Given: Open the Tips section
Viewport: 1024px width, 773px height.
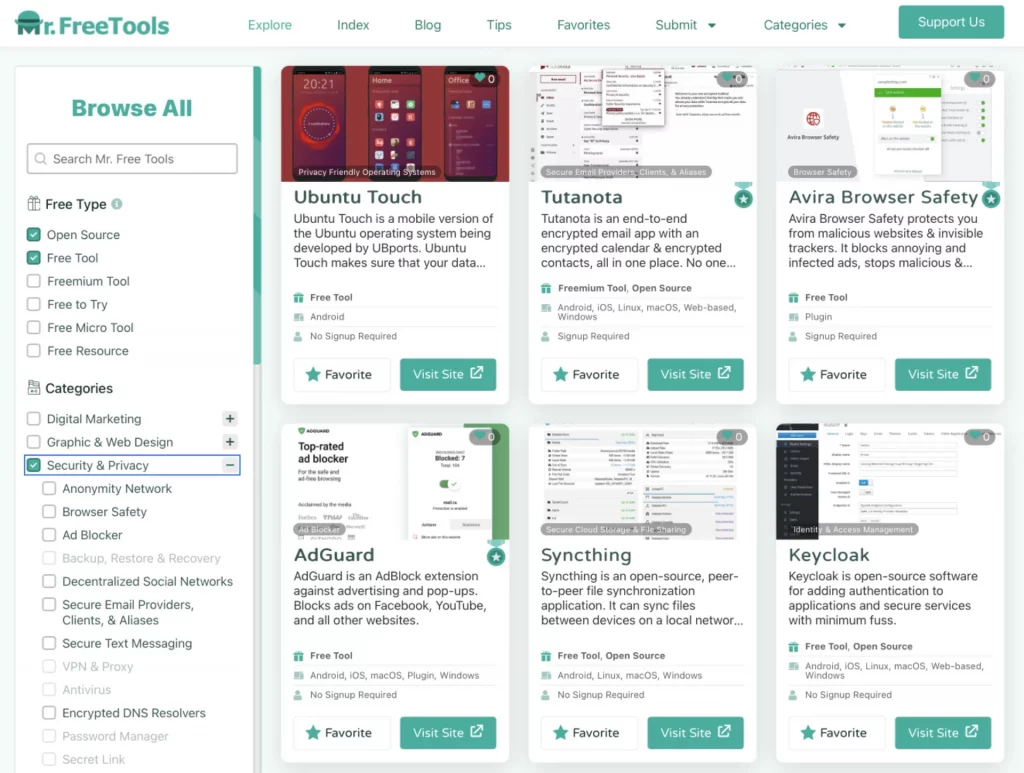Looking at the screenshot, I should tap(499, 25).
